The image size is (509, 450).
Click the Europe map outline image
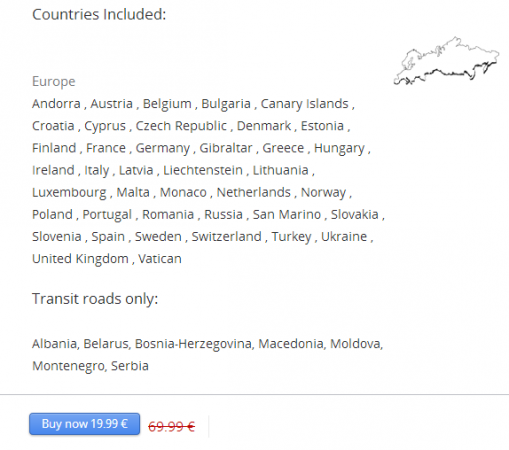[x=446, y=61]
